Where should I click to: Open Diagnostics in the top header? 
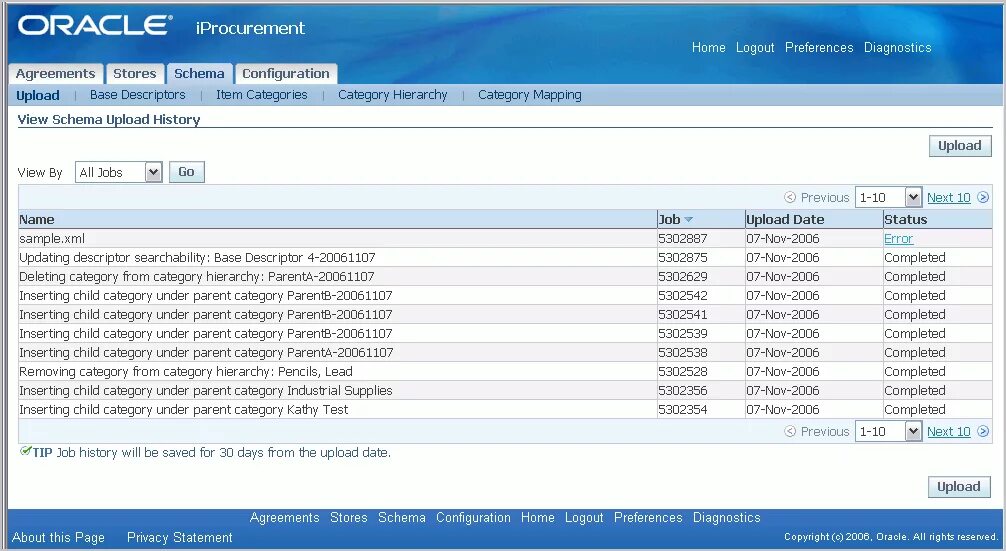coord(898,47)
